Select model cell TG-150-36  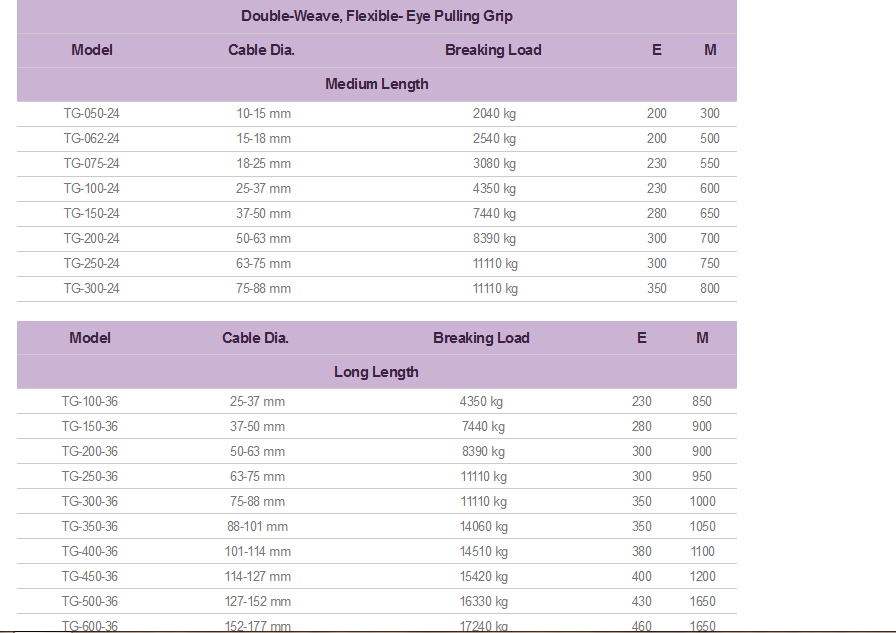point(90,427)
